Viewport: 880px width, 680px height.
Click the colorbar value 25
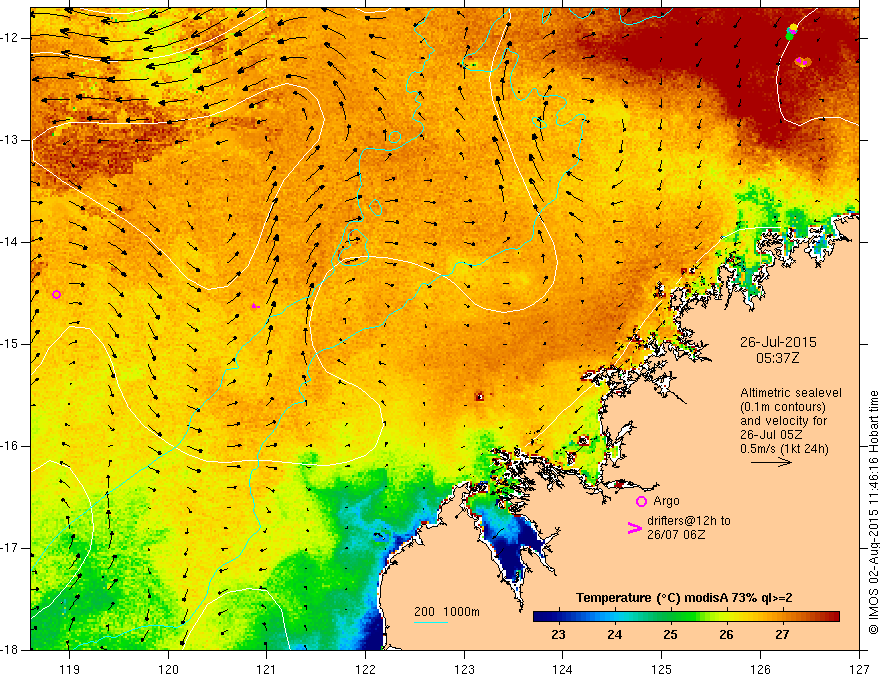point(670,635)
